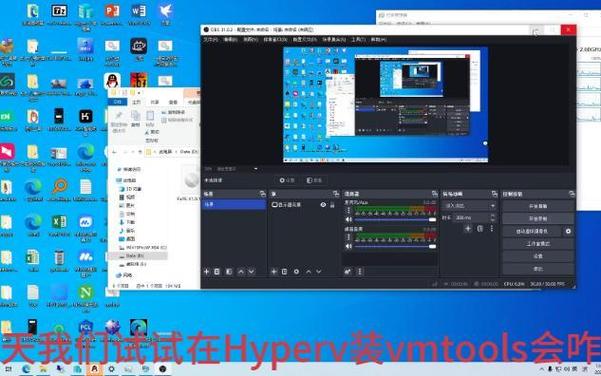This screenshot has width=601, height=376.
Task: Move scene up in Scenes panel
Action: click(241, 272)
